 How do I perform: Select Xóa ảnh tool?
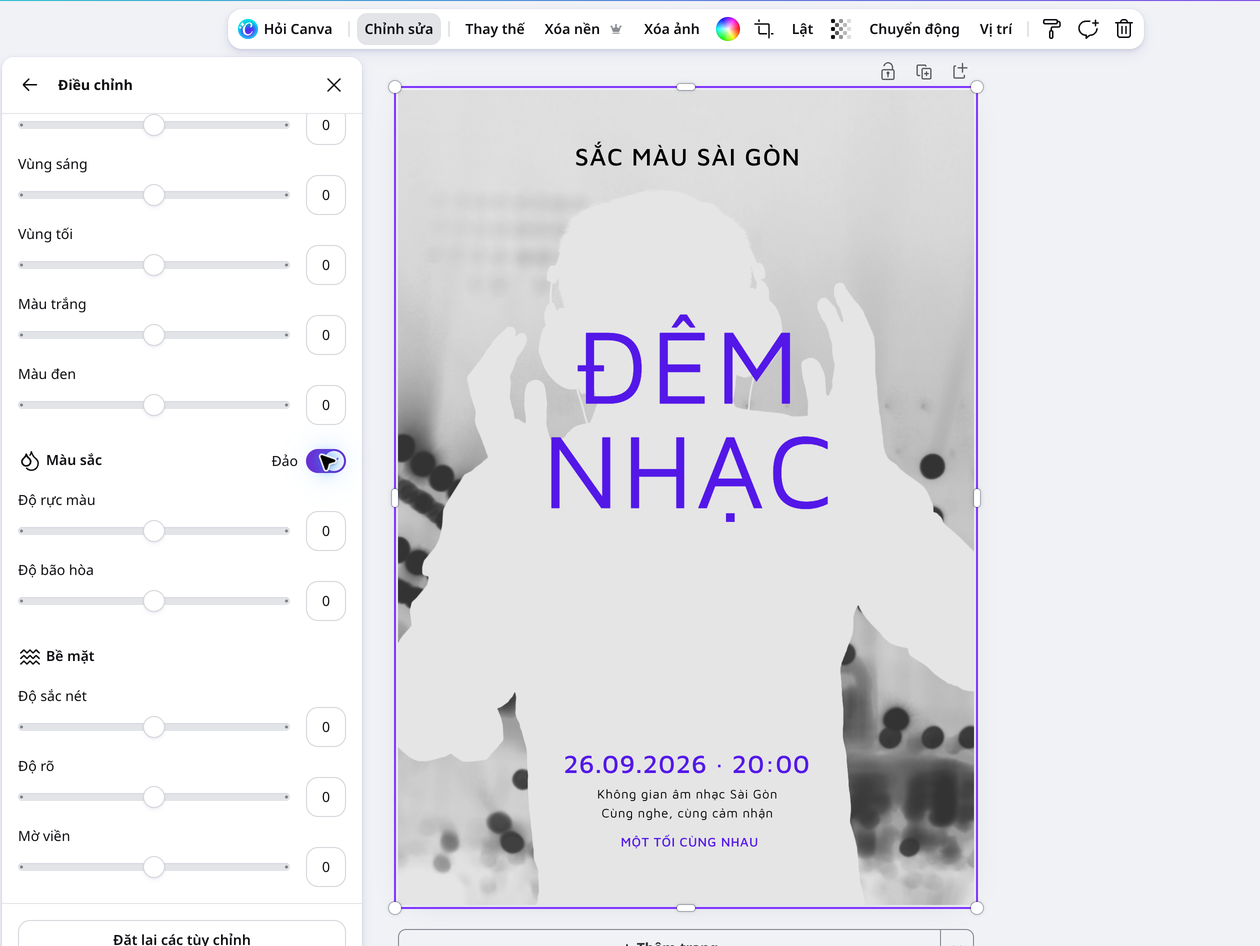click(x=671, y=29)
